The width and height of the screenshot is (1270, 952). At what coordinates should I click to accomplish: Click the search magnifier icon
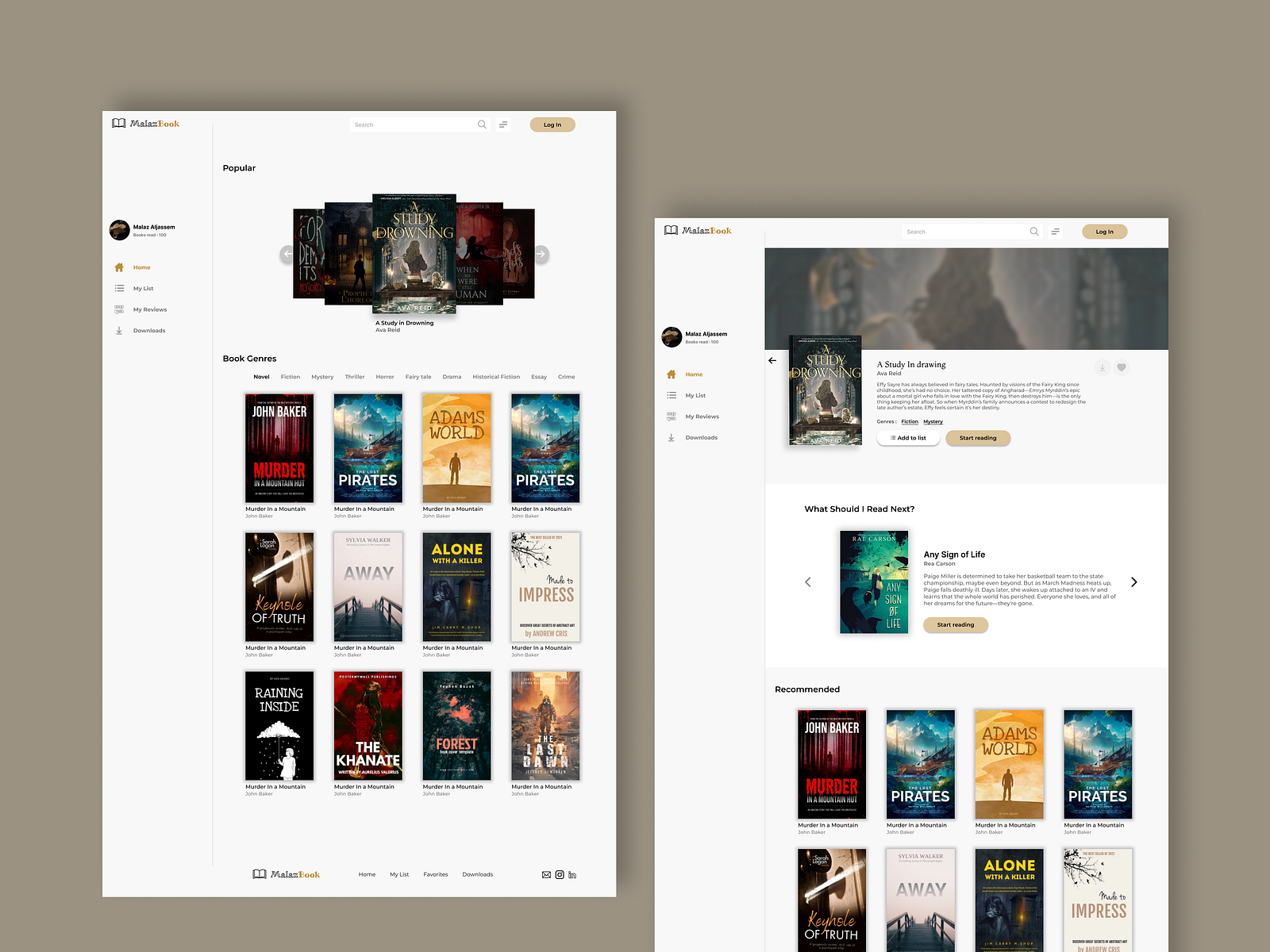click(x=482, y=125)
